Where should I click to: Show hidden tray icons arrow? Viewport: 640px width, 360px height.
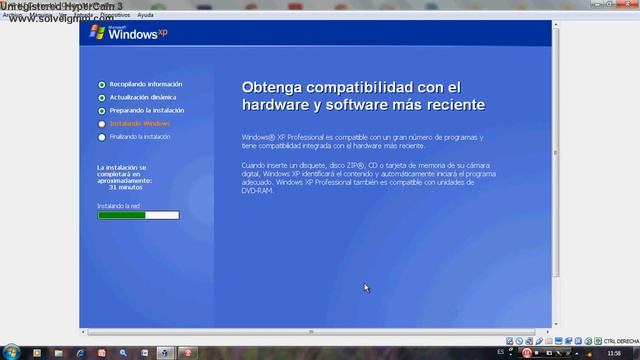[x=577, y=353]
